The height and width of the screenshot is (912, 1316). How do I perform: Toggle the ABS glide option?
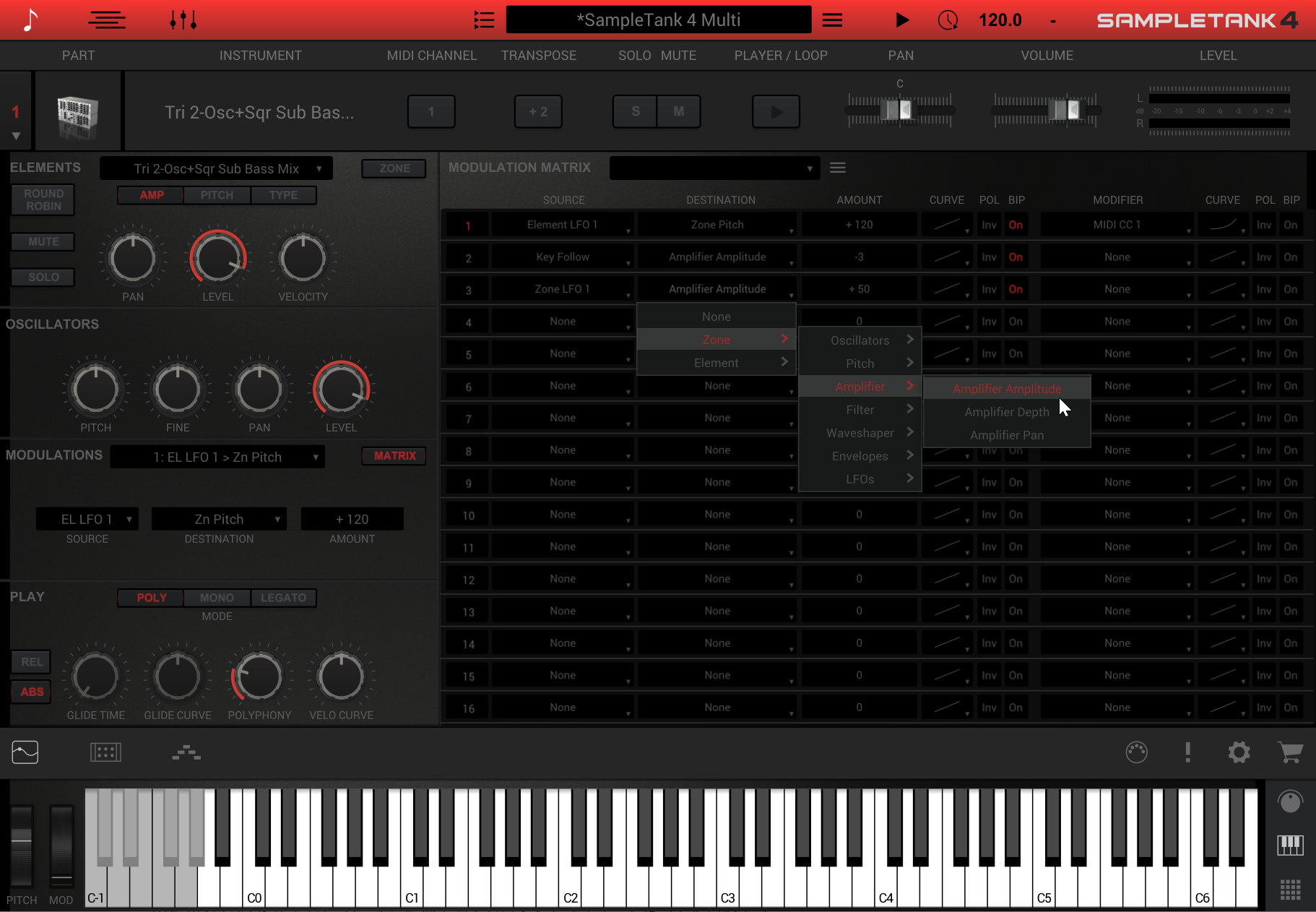pyautogui.click(x=32, y=692)
